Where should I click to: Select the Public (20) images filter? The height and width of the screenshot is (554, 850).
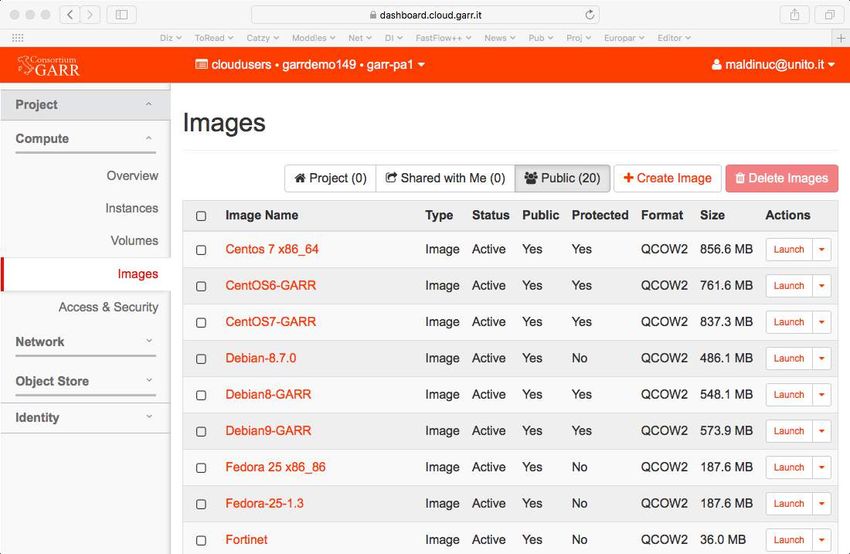pos(562,178)
